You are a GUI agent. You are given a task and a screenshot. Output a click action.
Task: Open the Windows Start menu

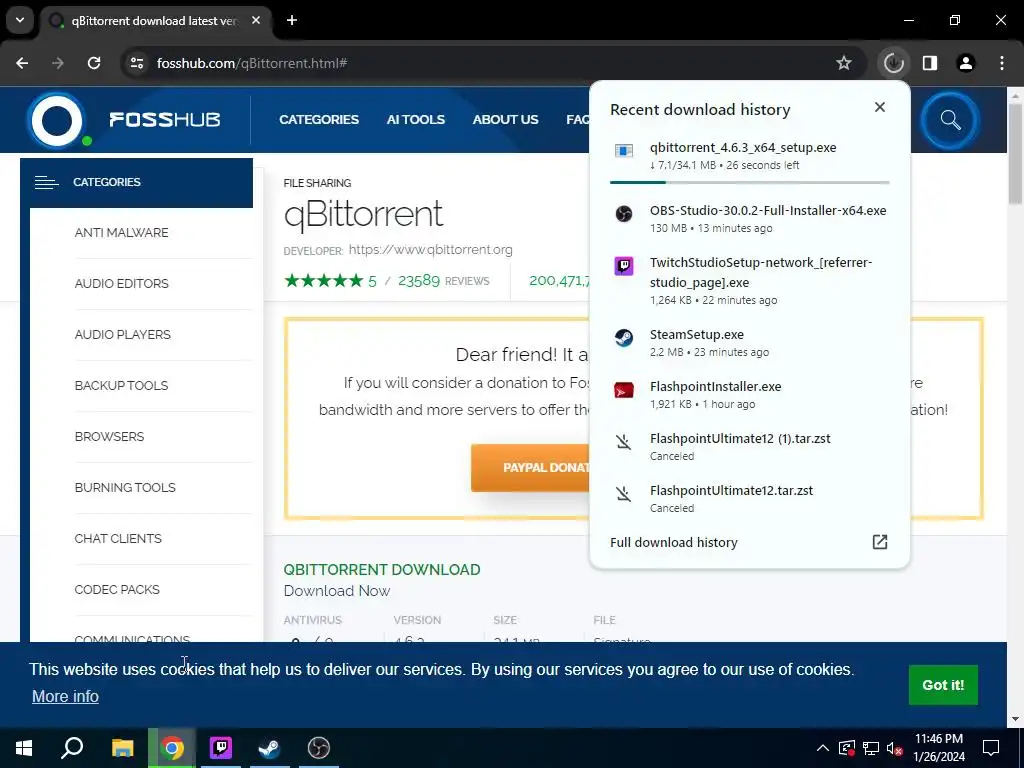click(24, 748)
